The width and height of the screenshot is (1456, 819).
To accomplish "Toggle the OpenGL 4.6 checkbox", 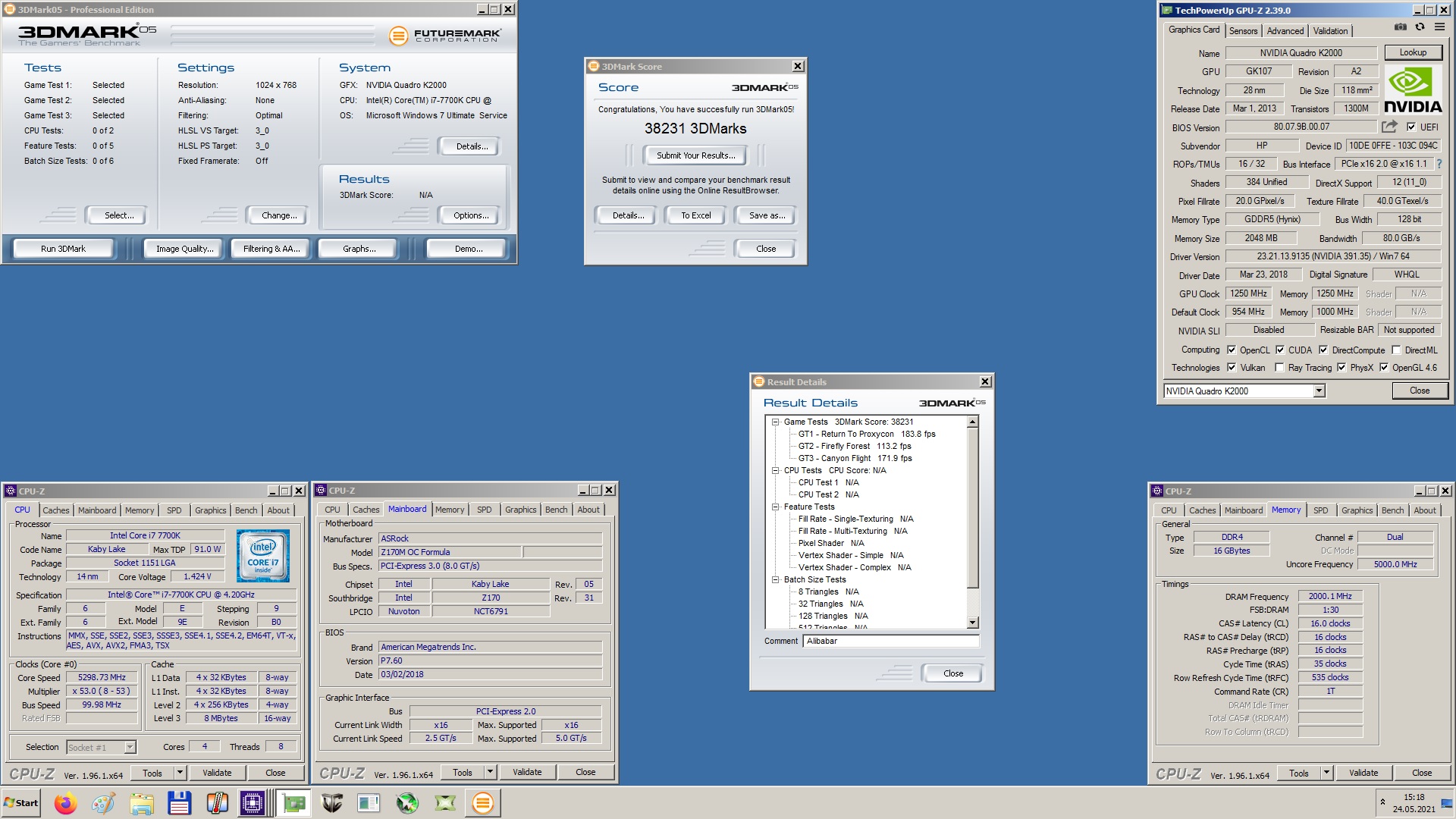I will coord(1384,368).
